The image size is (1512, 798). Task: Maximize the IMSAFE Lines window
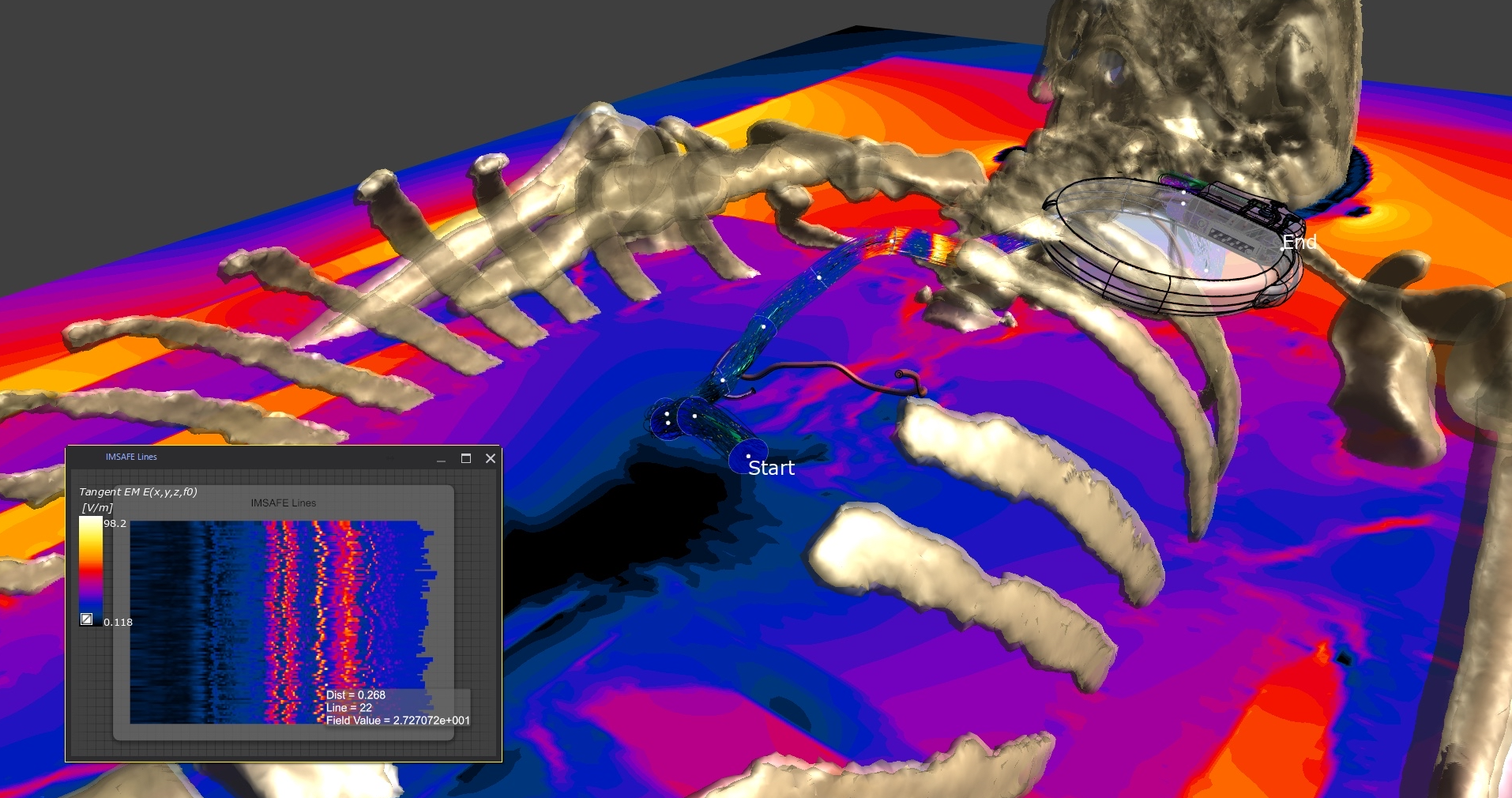(466, 458)
